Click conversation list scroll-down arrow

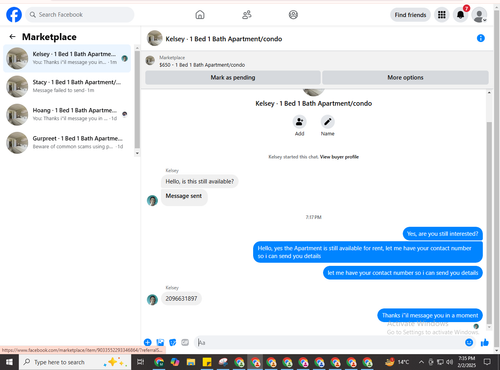[137, 153]
